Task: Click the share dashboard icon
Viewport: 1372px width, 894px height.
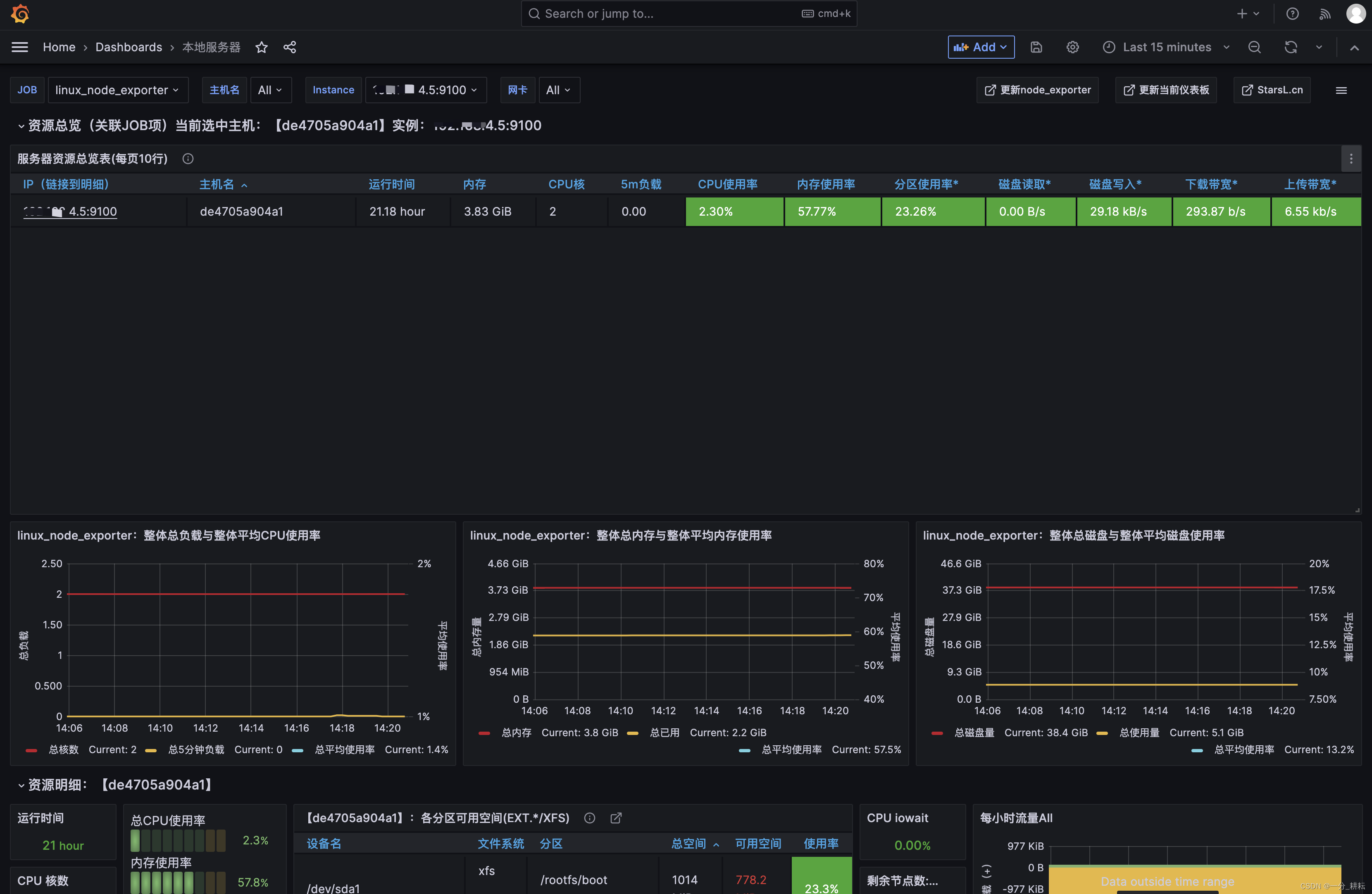Action: click(x=289, y=47)
